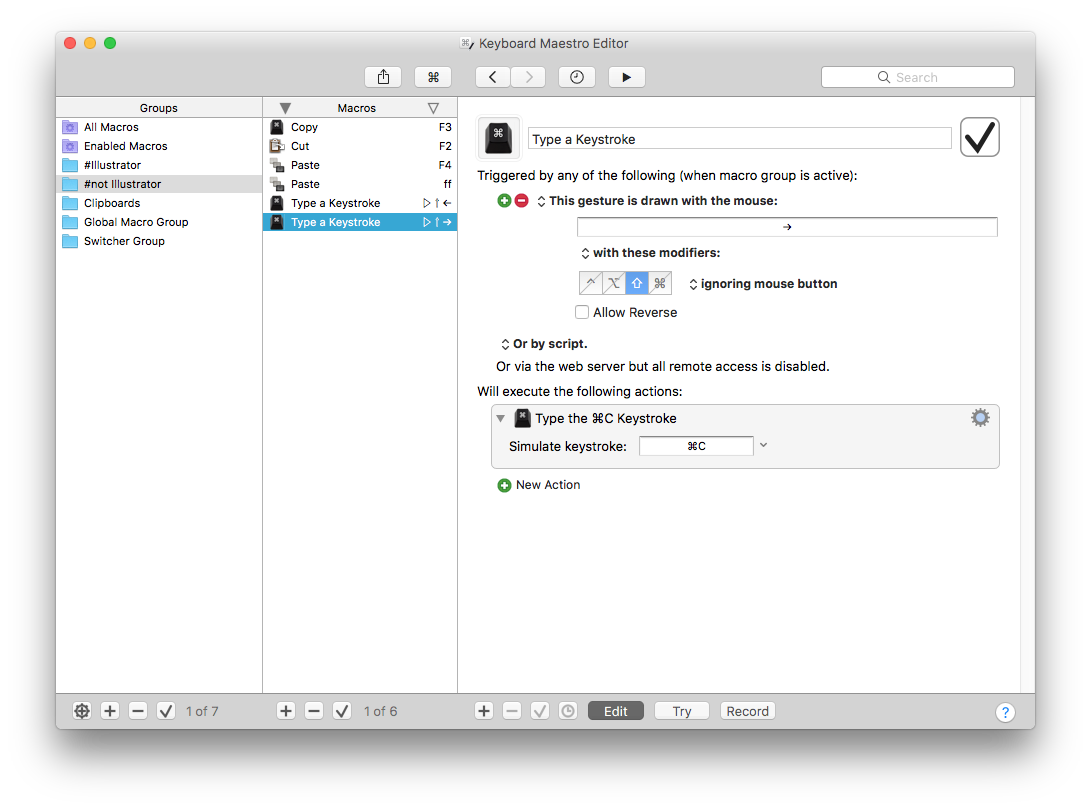The image size is (1091, 809).
Task: Select the #not Illustrator group
Action: pos(159,184)
